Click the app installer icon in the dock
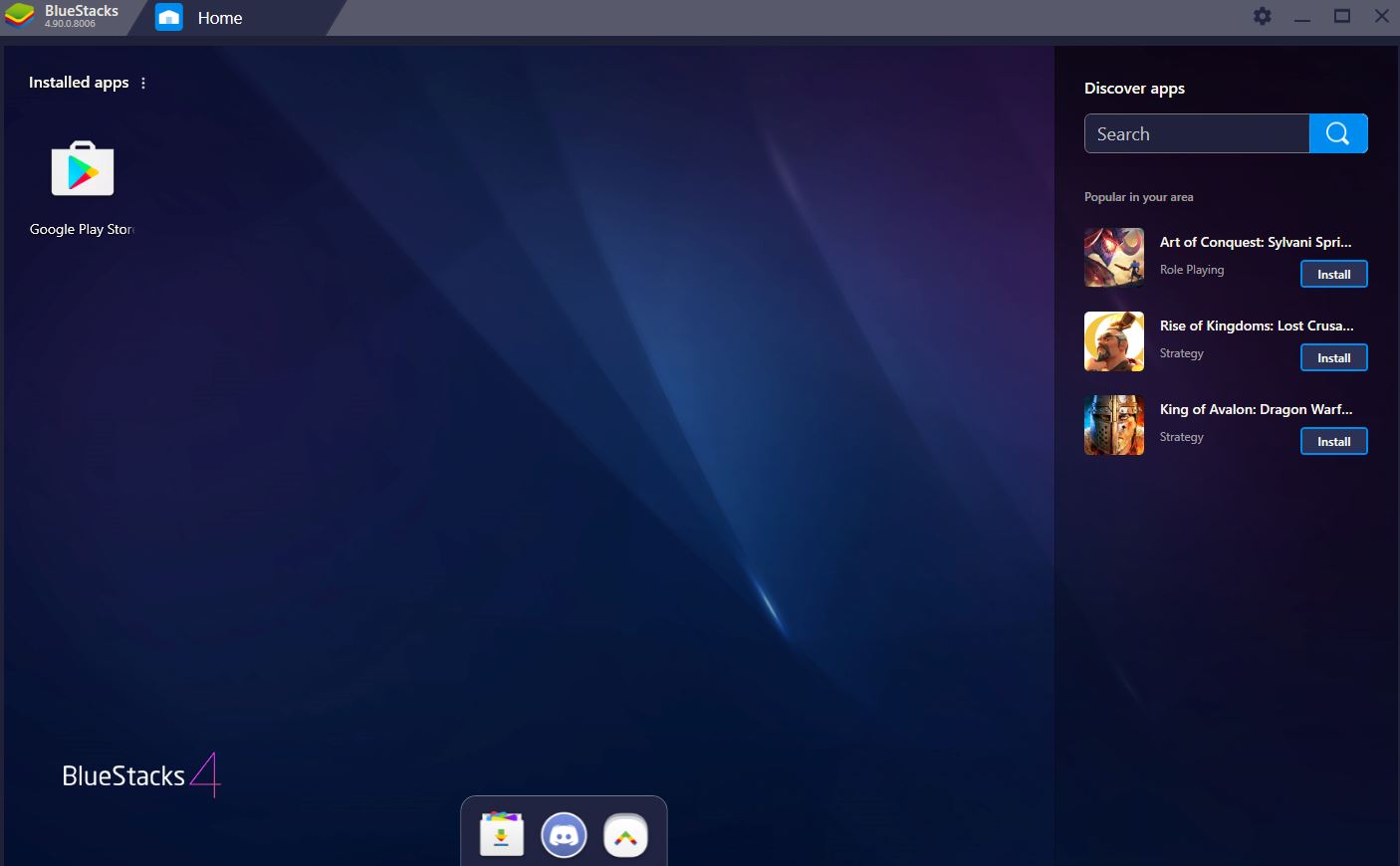Viewport: 1400px width, 866px height. [x=500, y=835]
